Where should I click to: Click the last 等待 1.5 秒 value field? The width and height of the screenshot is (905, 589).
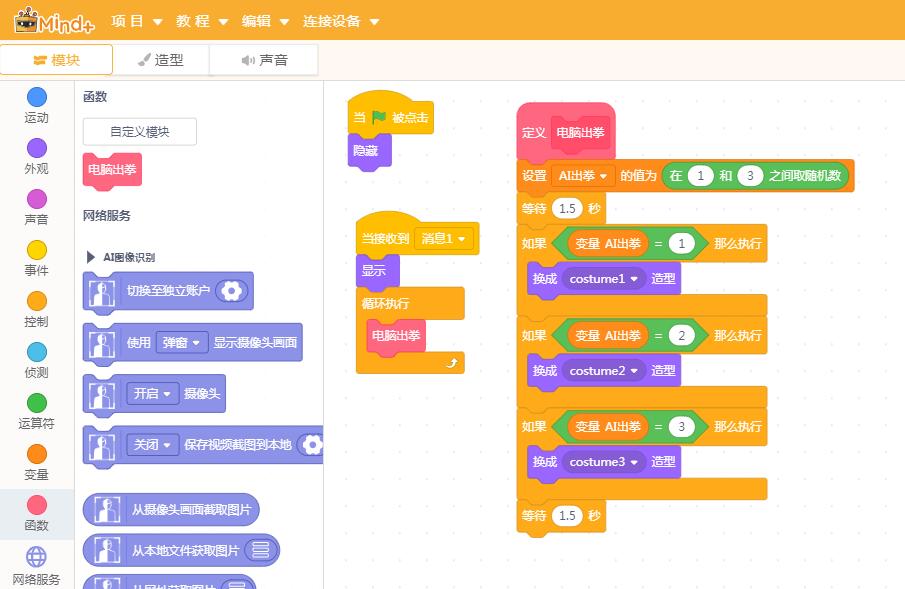(567, 515)
